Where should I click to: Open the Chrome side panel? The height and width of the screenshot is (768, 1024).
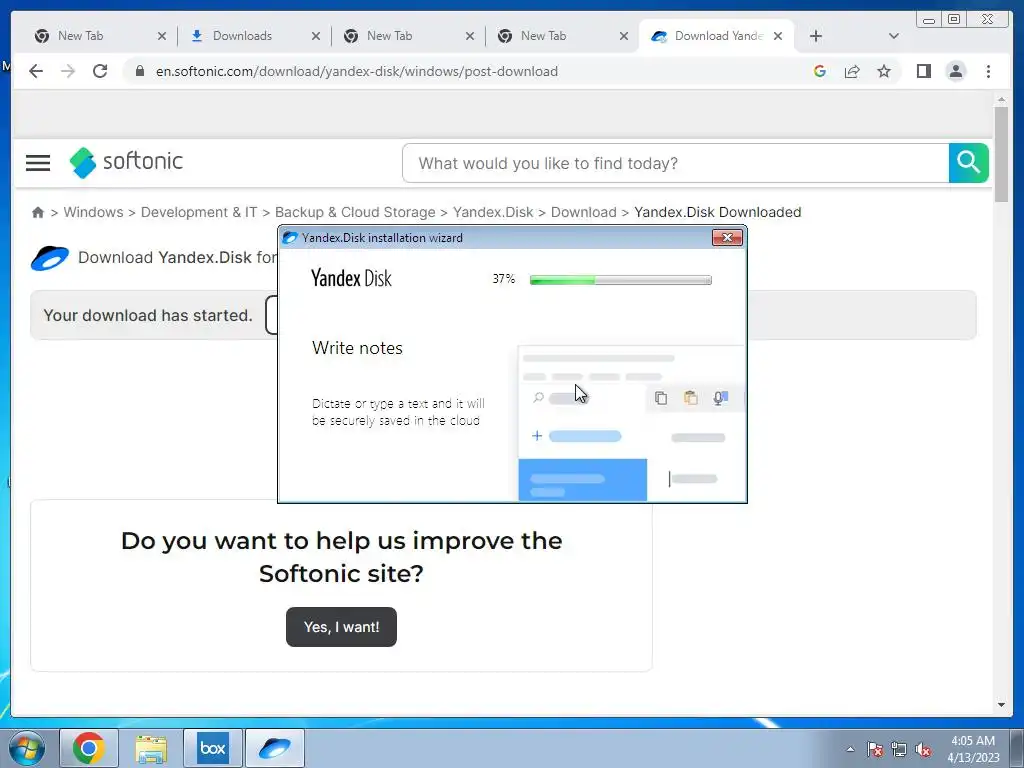click(923, 71)
